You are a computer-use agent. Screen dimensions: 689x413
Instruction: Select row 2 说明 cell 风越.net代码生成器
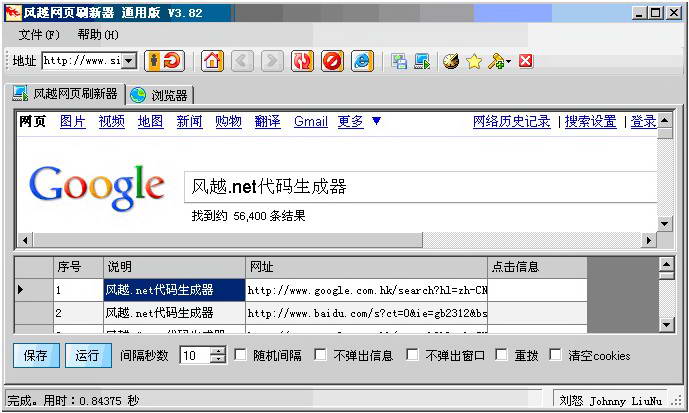tap(174, 313)
